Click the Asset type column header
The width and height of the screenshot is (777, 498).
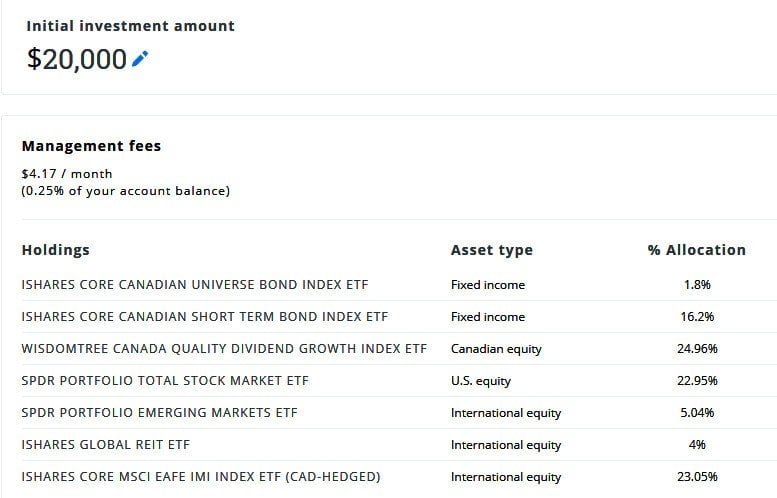(492, 250)
